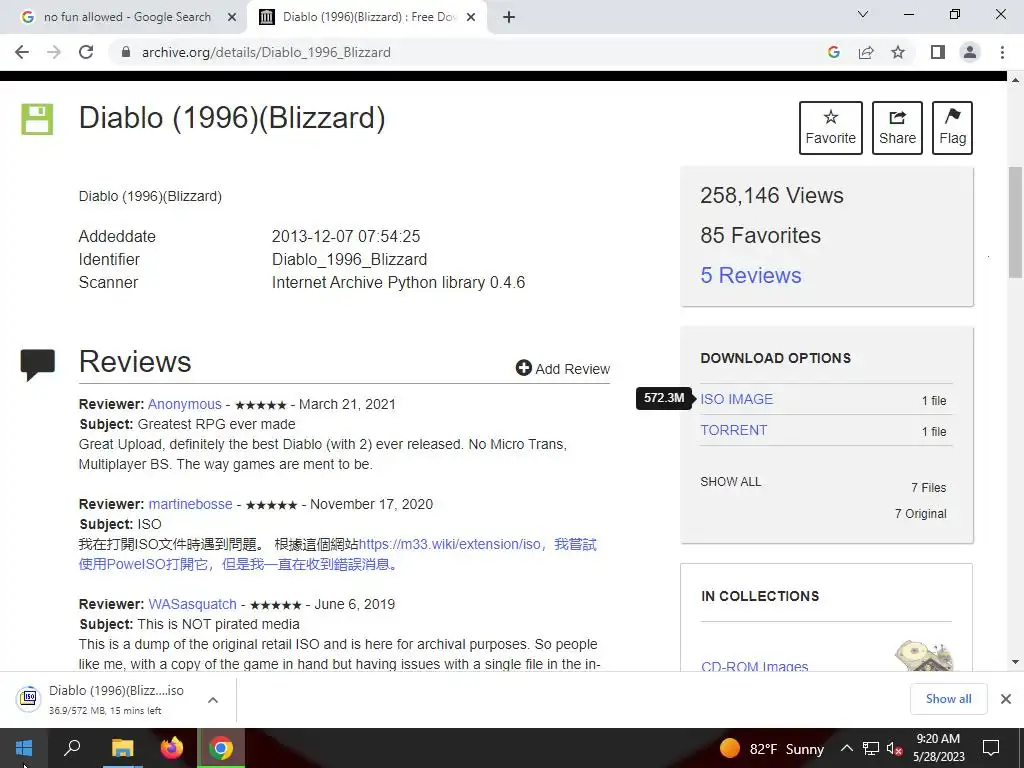Expand the download item options chevron
This screenshot has height=768, width=1024.
click(212, 699)
